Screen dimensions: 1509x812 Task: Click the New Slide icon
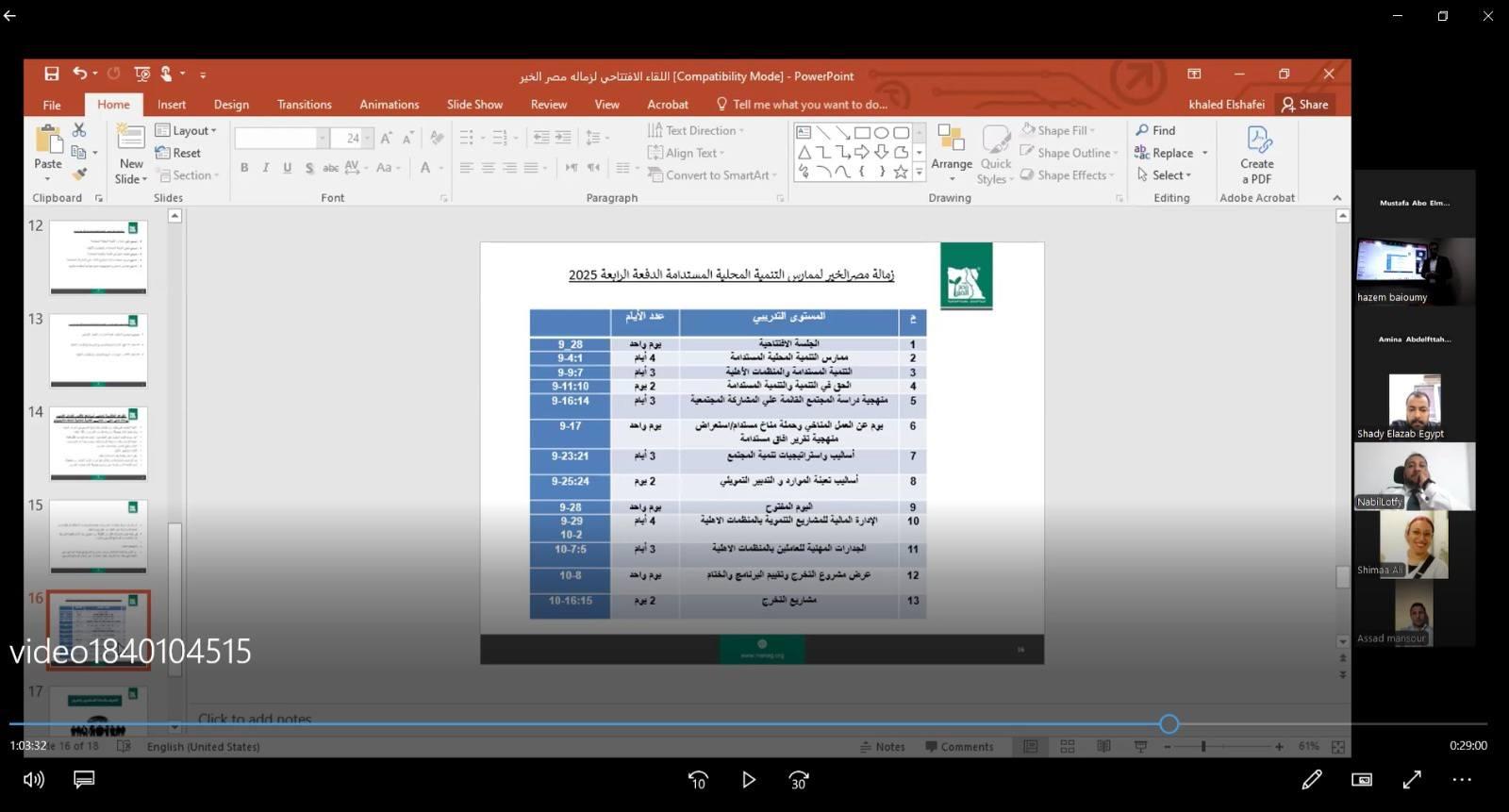131,138
